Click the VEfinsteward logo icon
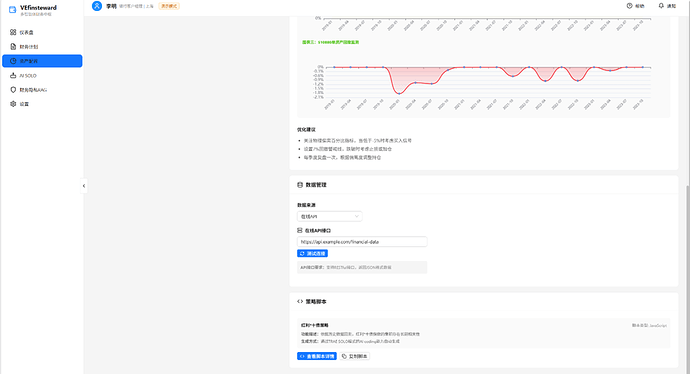 [12, 10]
